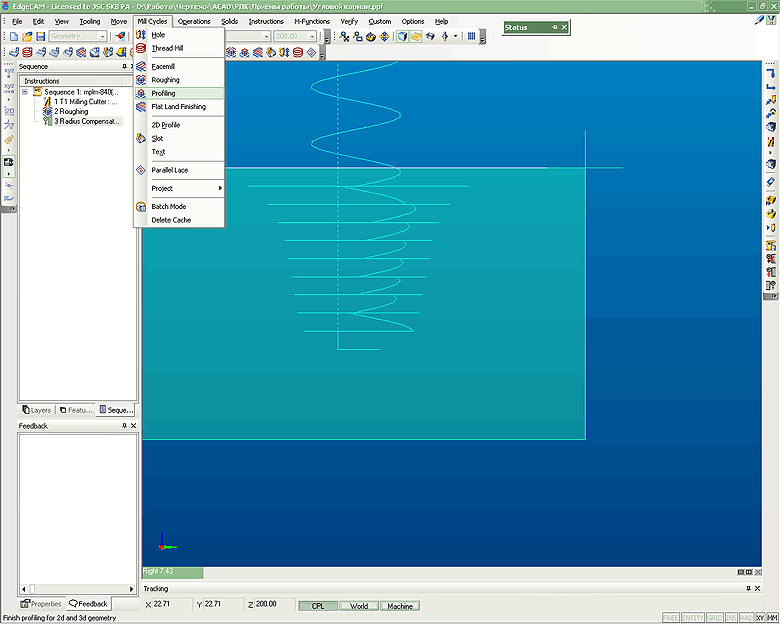This screenshot has height=624, width=780.
Task: Open the M-Functions menu
Action: tap(312, 21)
